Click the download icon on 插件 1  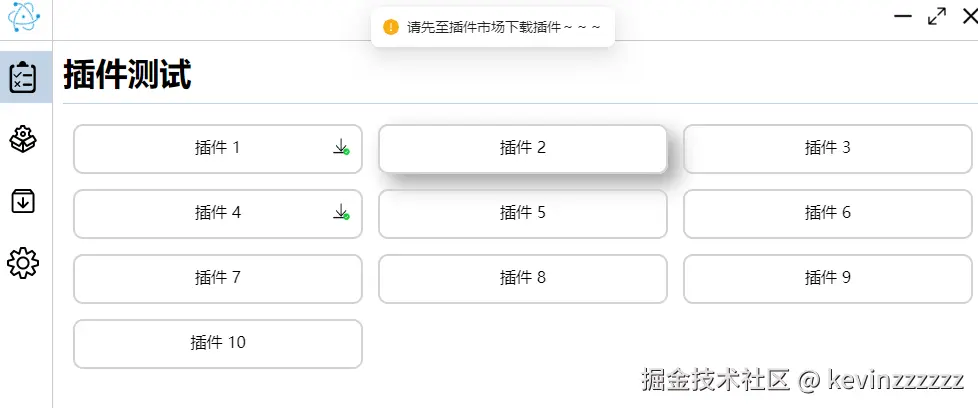pos(341,147)
